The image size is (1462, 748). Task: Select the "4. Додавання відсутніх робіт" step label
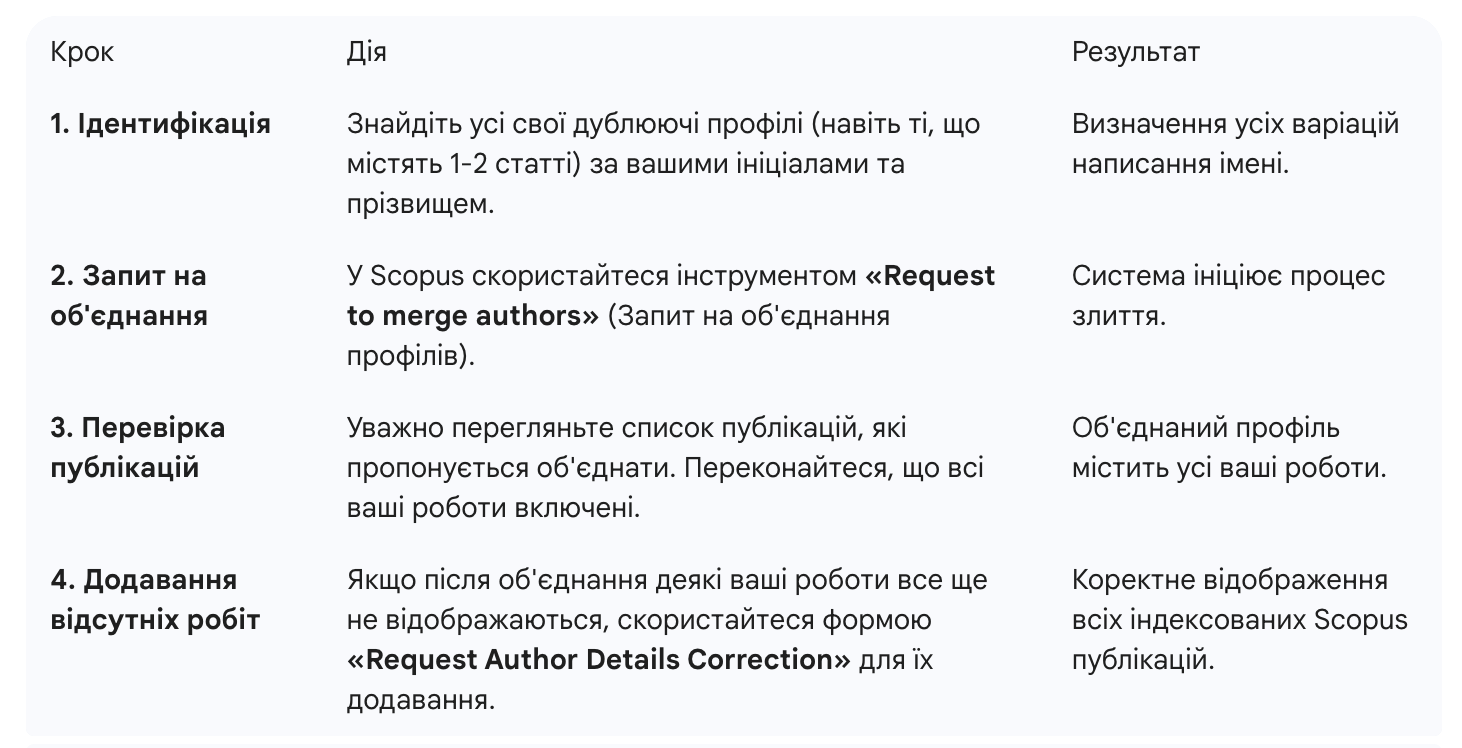[x=155, y=600]
